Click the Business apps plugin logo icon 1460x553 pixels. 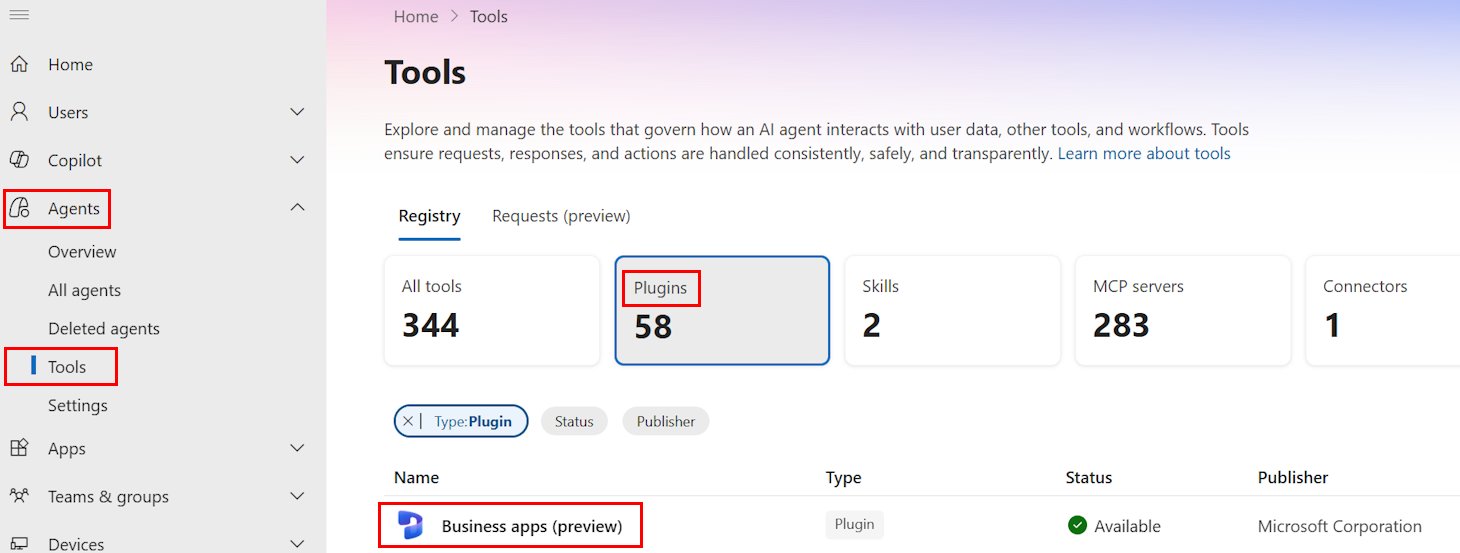tap(410, 526)
